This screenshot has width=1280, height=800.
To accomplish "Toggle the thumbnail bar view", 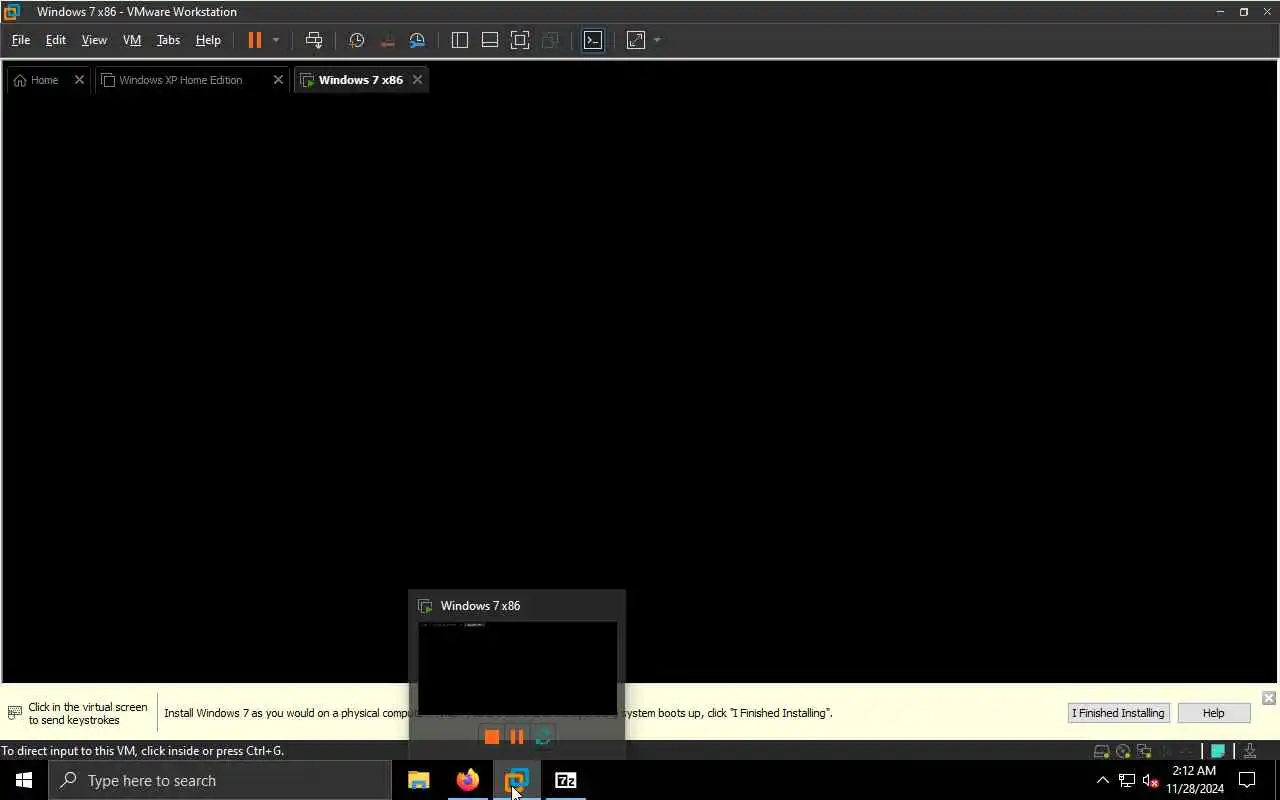I will click(x=490, y=40).
